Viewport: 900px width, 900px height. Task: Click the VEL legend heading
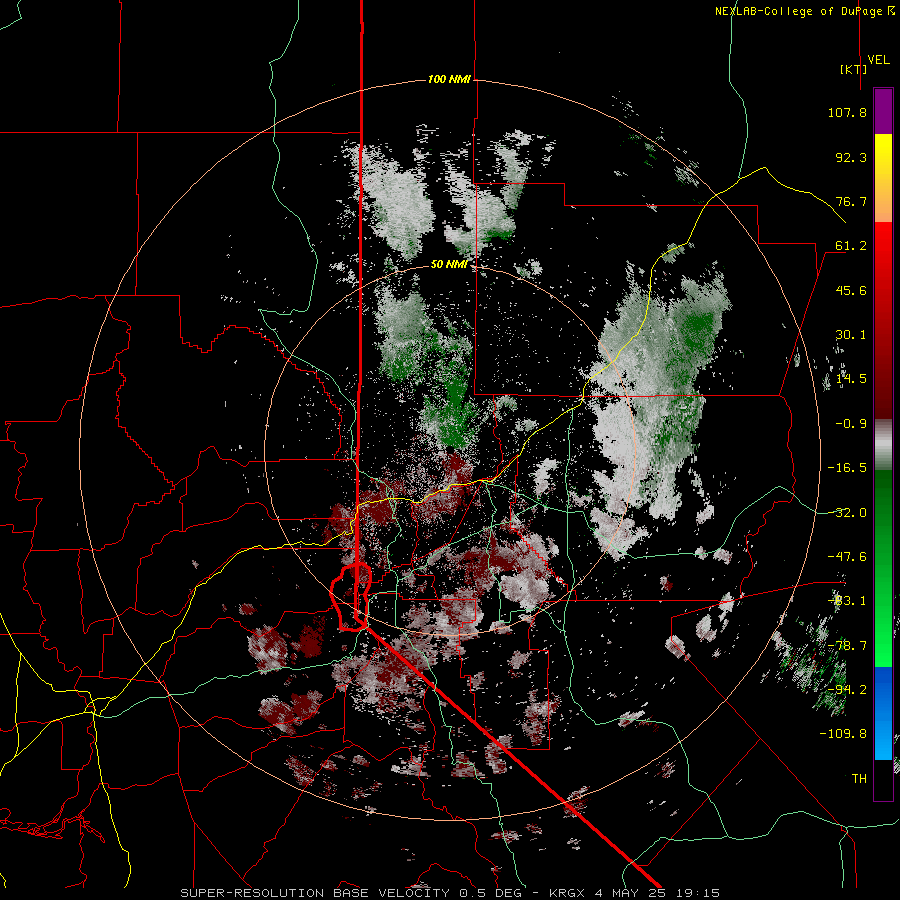coord(878,60)
